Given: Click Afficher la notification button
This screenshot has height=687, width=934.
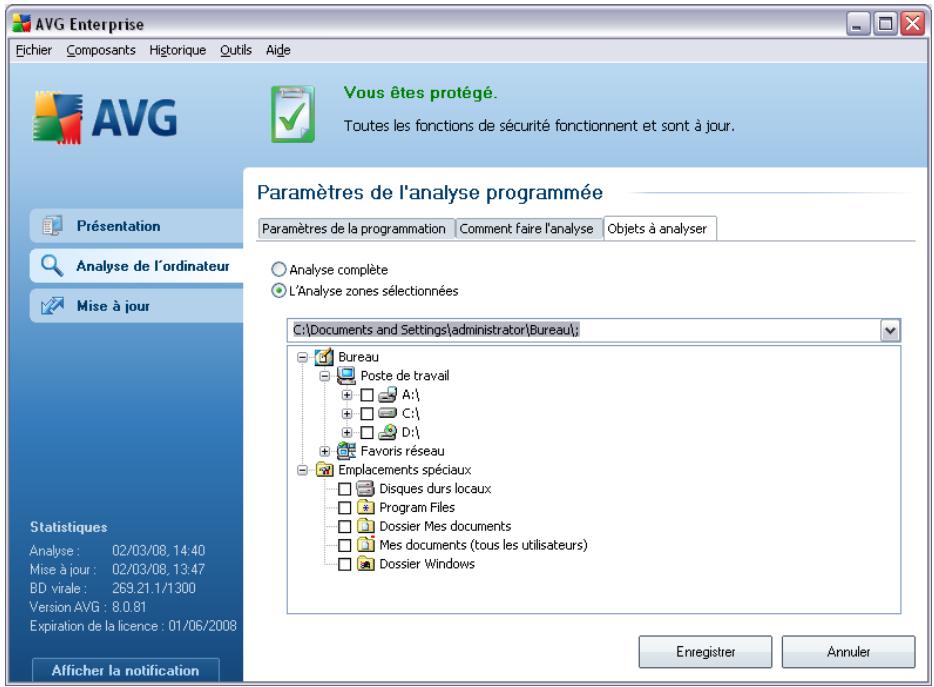Looking at the screenshot, I should 126,670.
